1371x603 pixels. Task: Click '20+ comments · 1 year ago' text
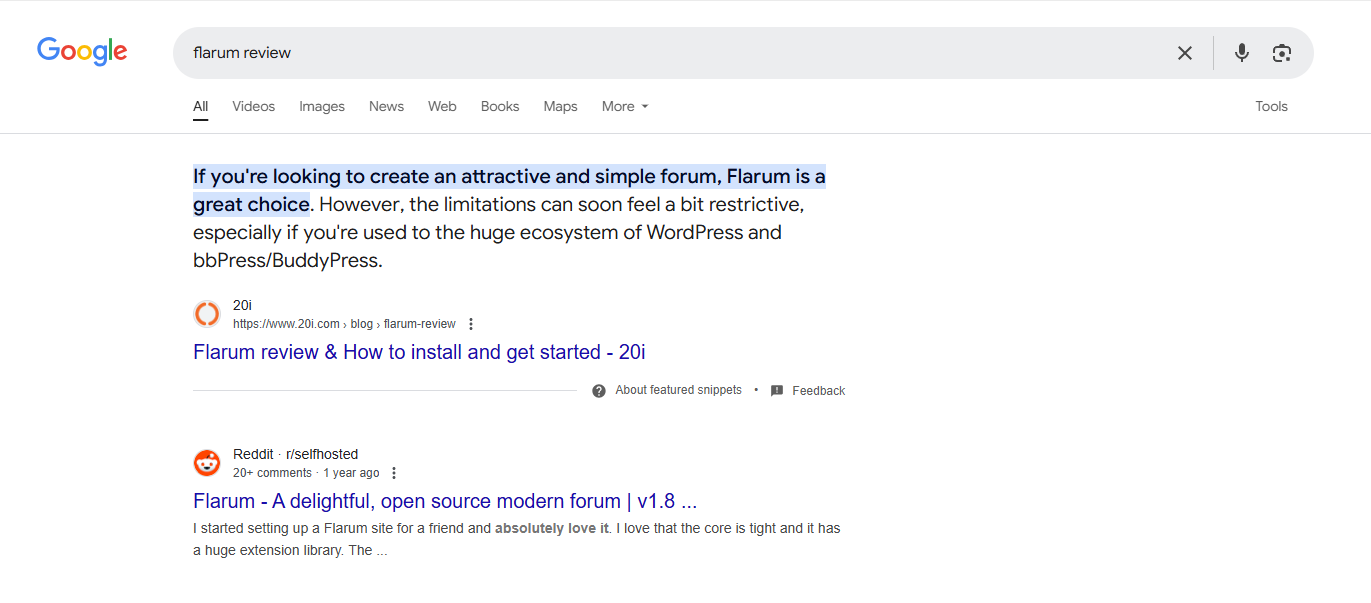coord(306,473)
